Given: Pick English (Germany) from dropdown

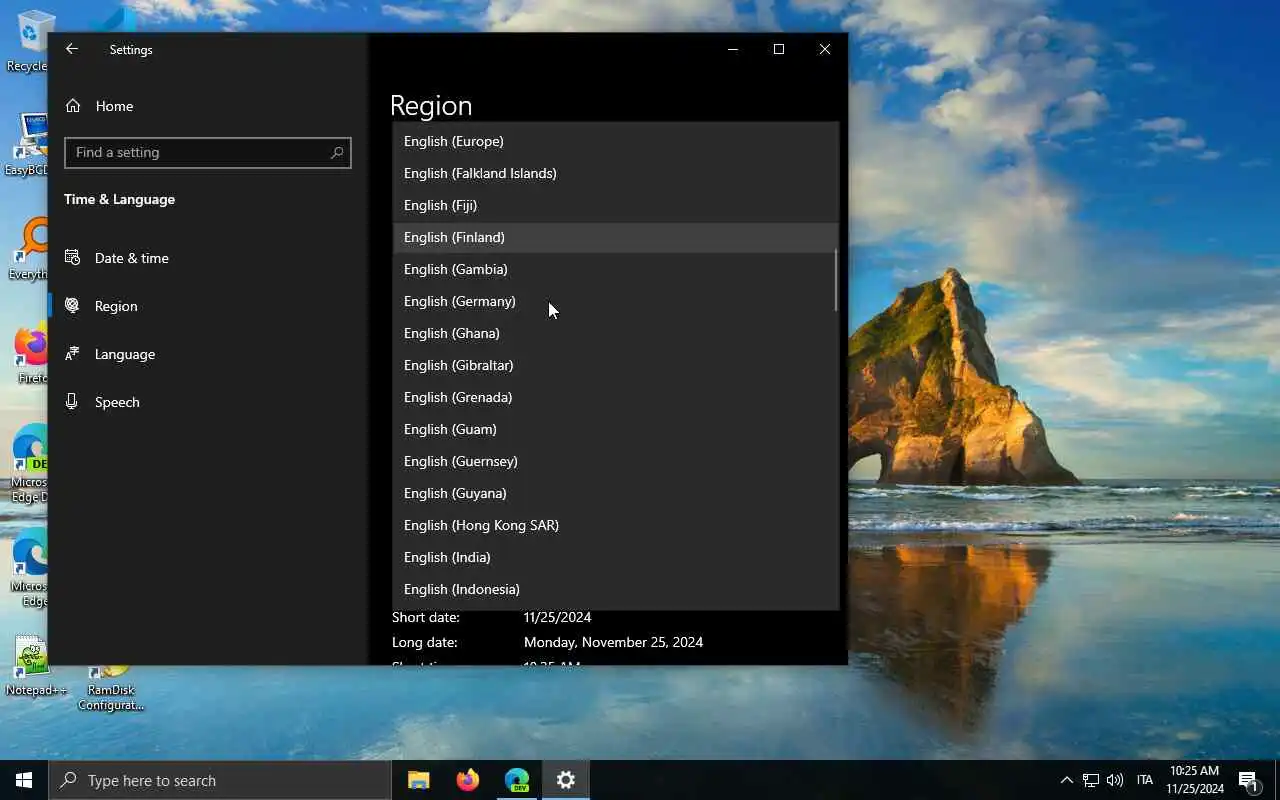Looking at the screenshot, I should coord(615,301).
